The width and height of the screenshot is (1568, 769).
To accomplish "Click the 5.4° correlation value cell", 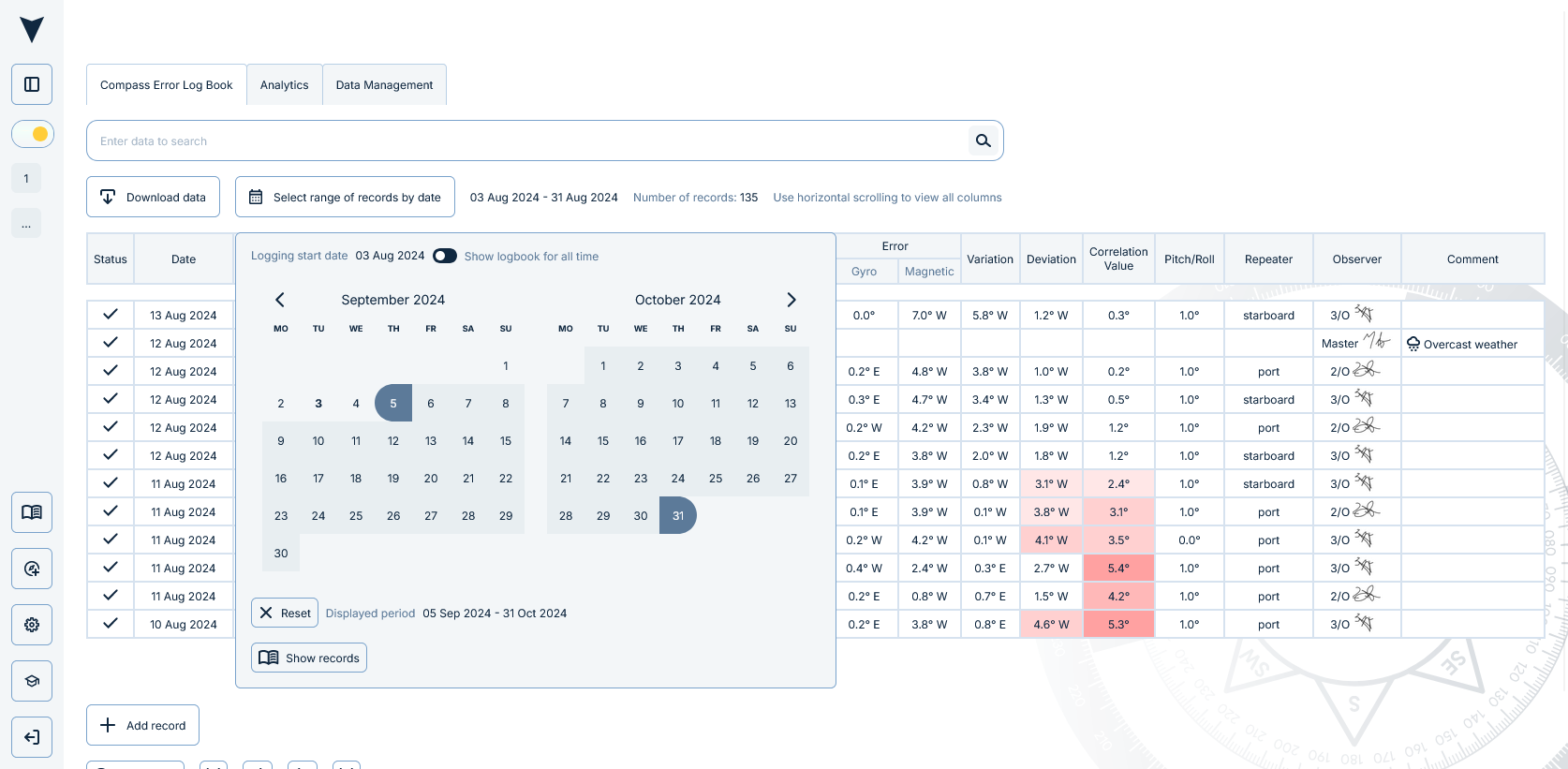I will (x=1118, y=568).
